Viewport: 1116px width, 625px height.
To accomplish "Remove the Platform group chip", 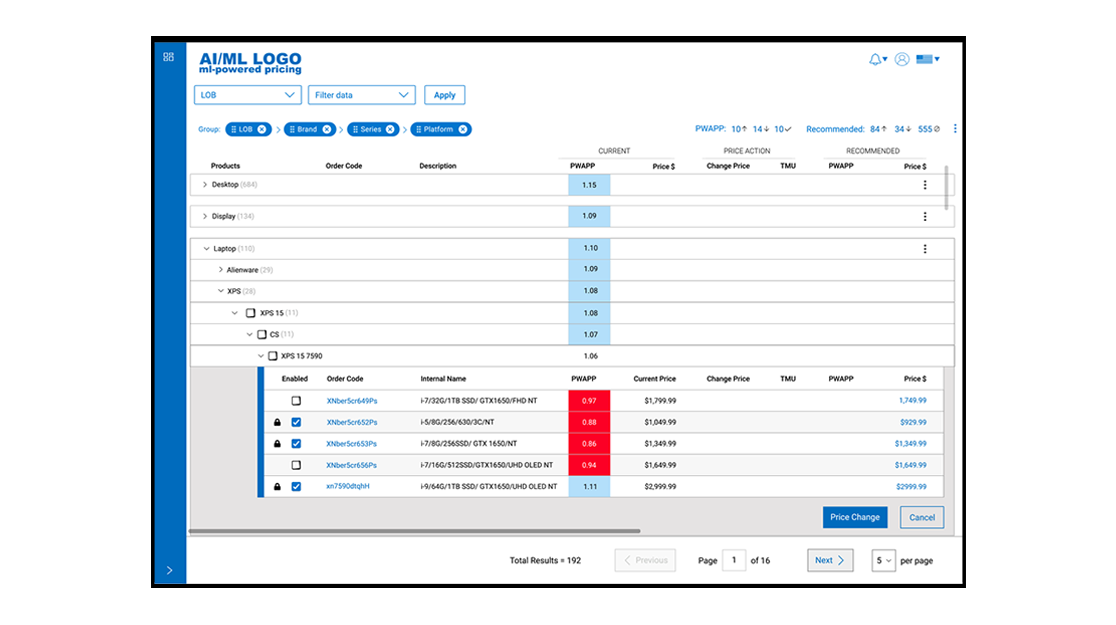I will tap(463, 130).
